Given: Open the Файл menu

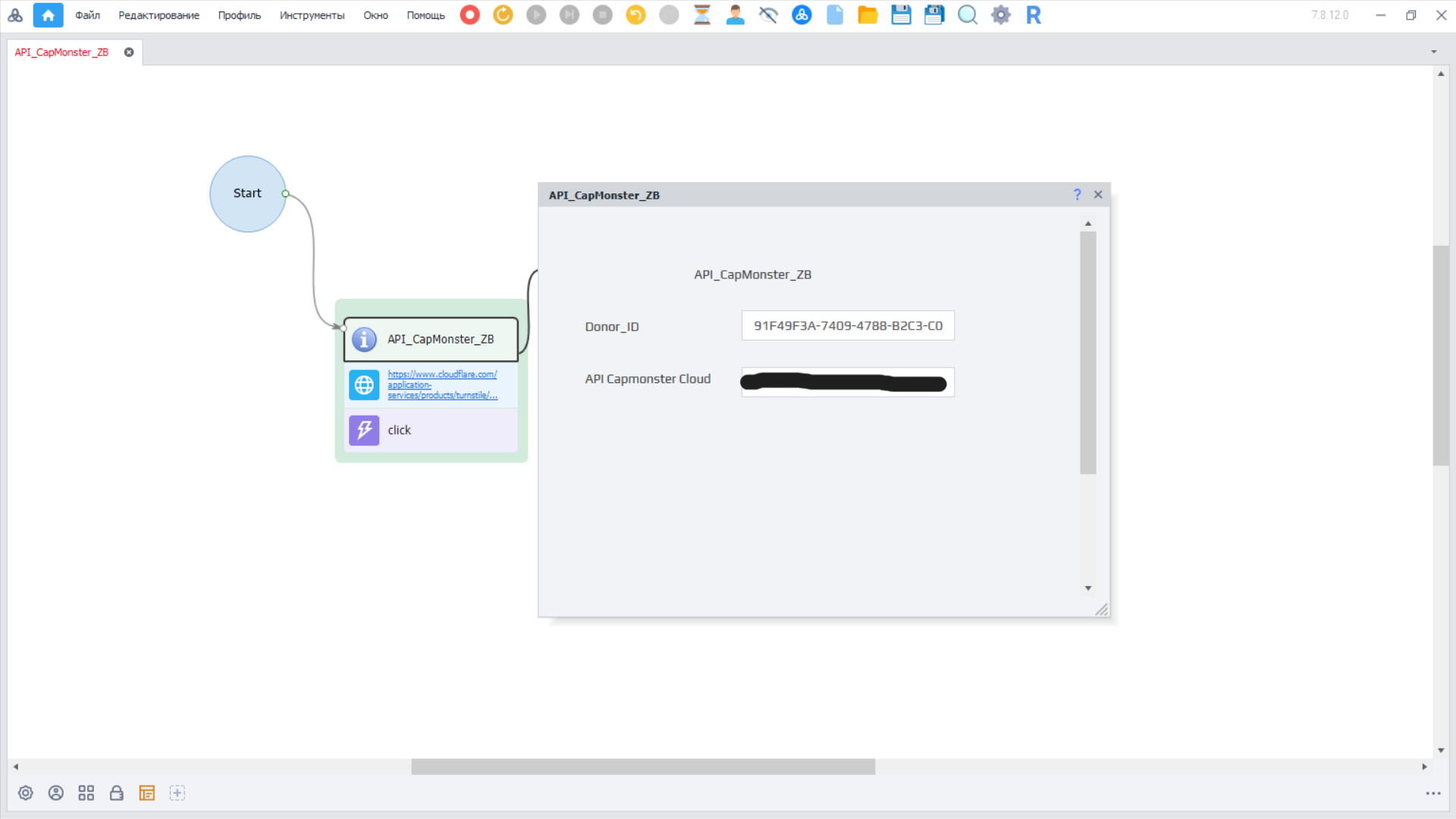Looking at the screenshot, I should [x=87, y=15].
